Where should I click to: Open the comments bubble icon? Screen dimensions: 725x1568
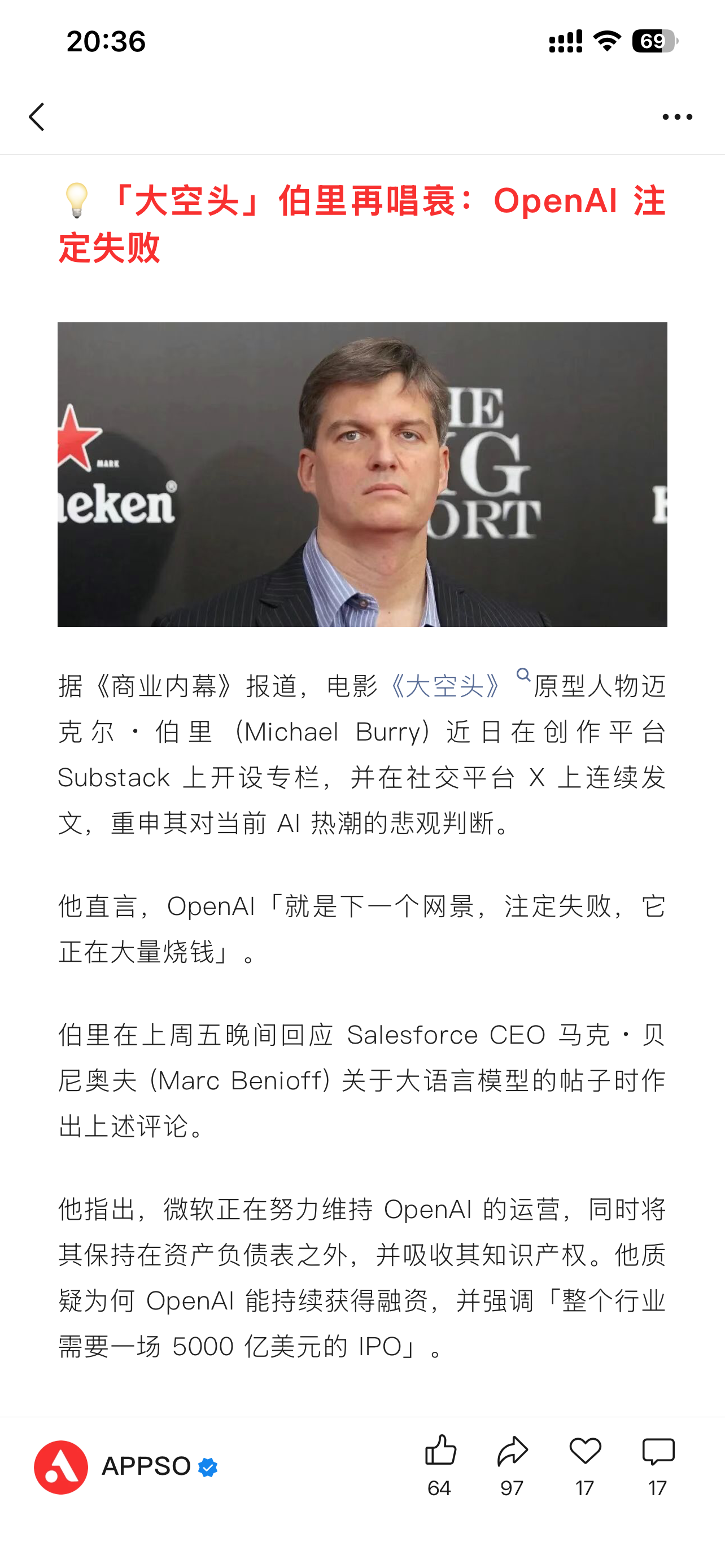click(658, 1451)
